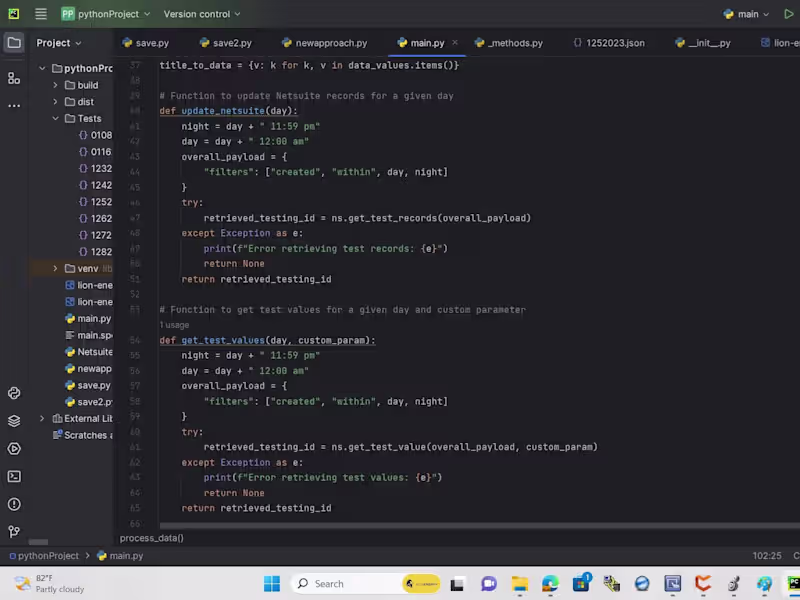Open the Git tool window icon
Screen dimensions: 800x600
click(x=14, y=532)
